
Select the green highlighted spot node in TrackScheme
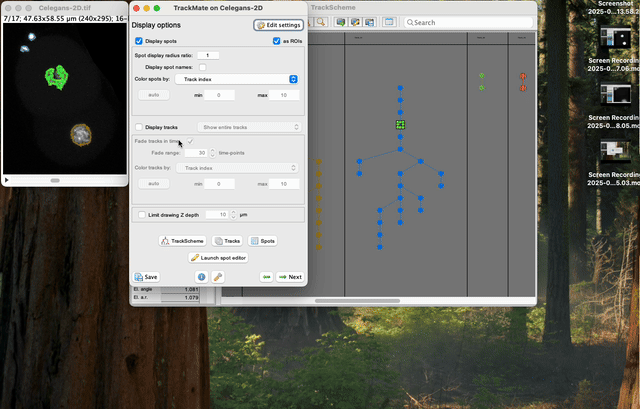(x=400, y=124)
